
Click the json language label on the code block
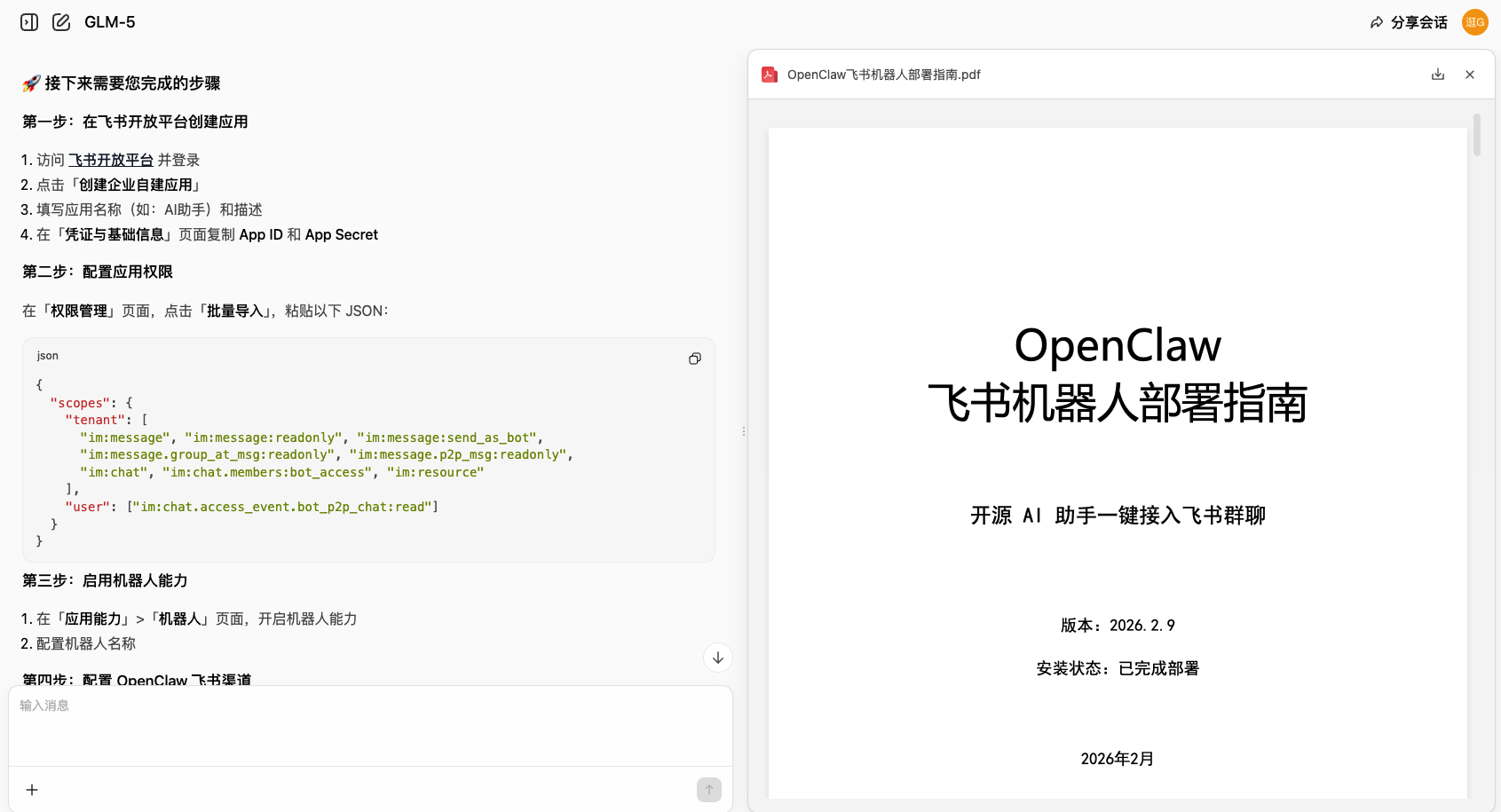[x=47, y=355]
